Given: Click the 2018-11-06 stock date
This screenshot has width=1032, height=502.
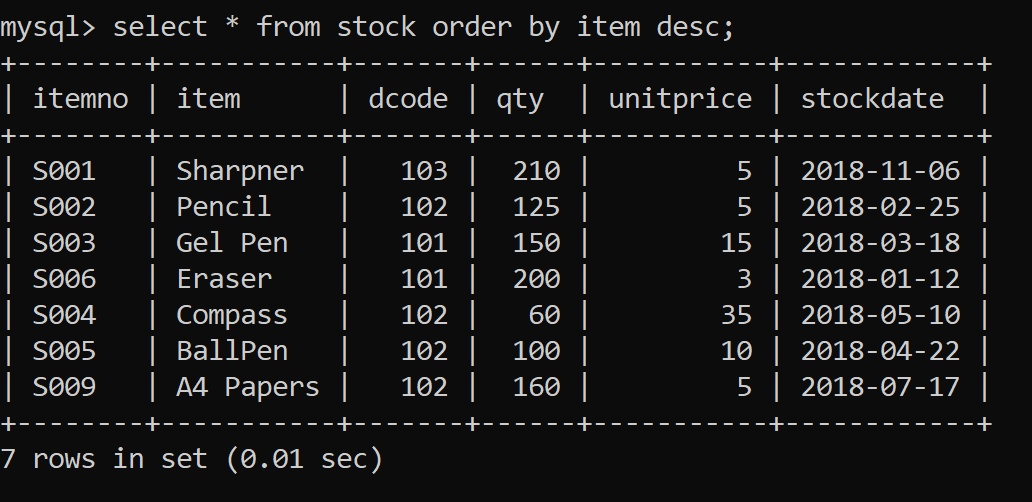Looking at the screenshot, I should [x=881, y=171].
